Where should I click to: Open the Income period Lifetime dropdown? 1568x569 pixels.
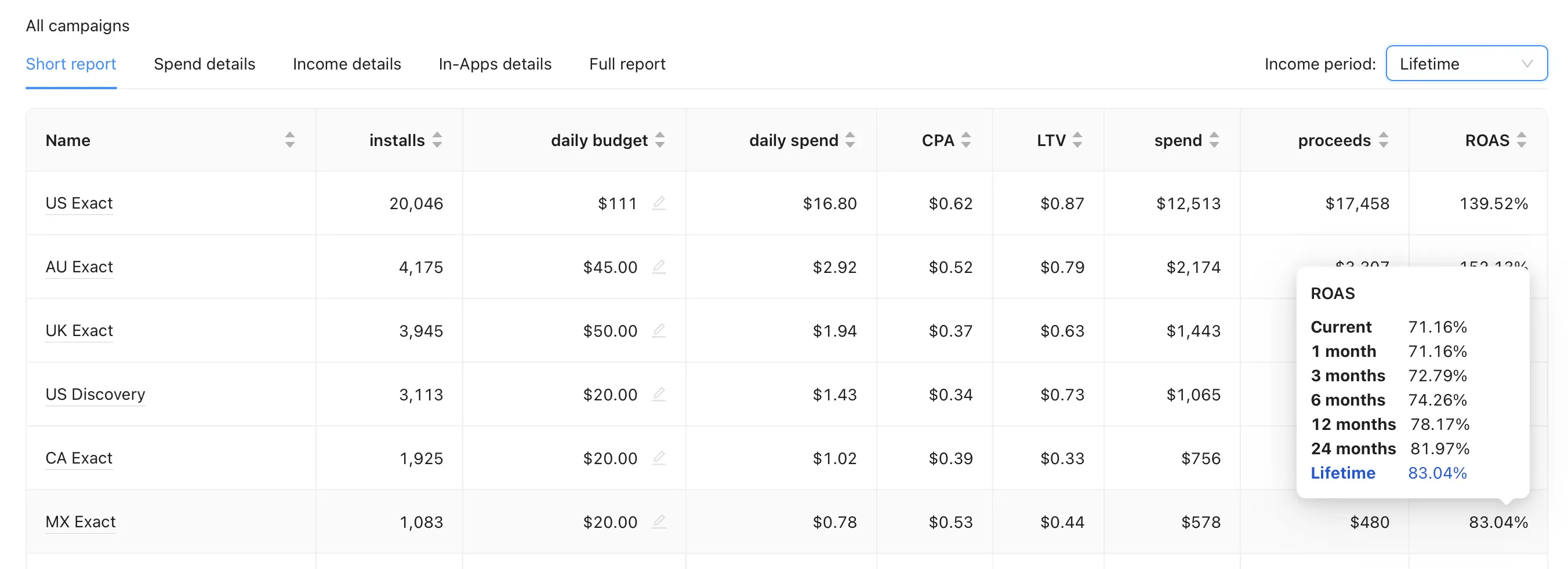pos(1467,63)
